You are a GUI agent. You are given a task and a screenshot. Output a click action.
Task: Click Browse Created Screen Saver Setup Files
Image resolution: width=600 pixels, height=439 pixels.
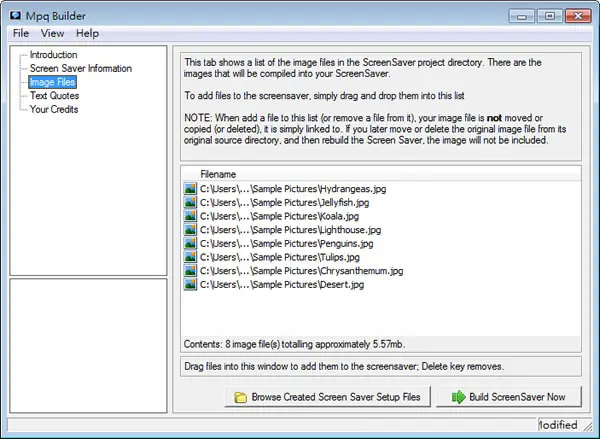click(327, 397)
